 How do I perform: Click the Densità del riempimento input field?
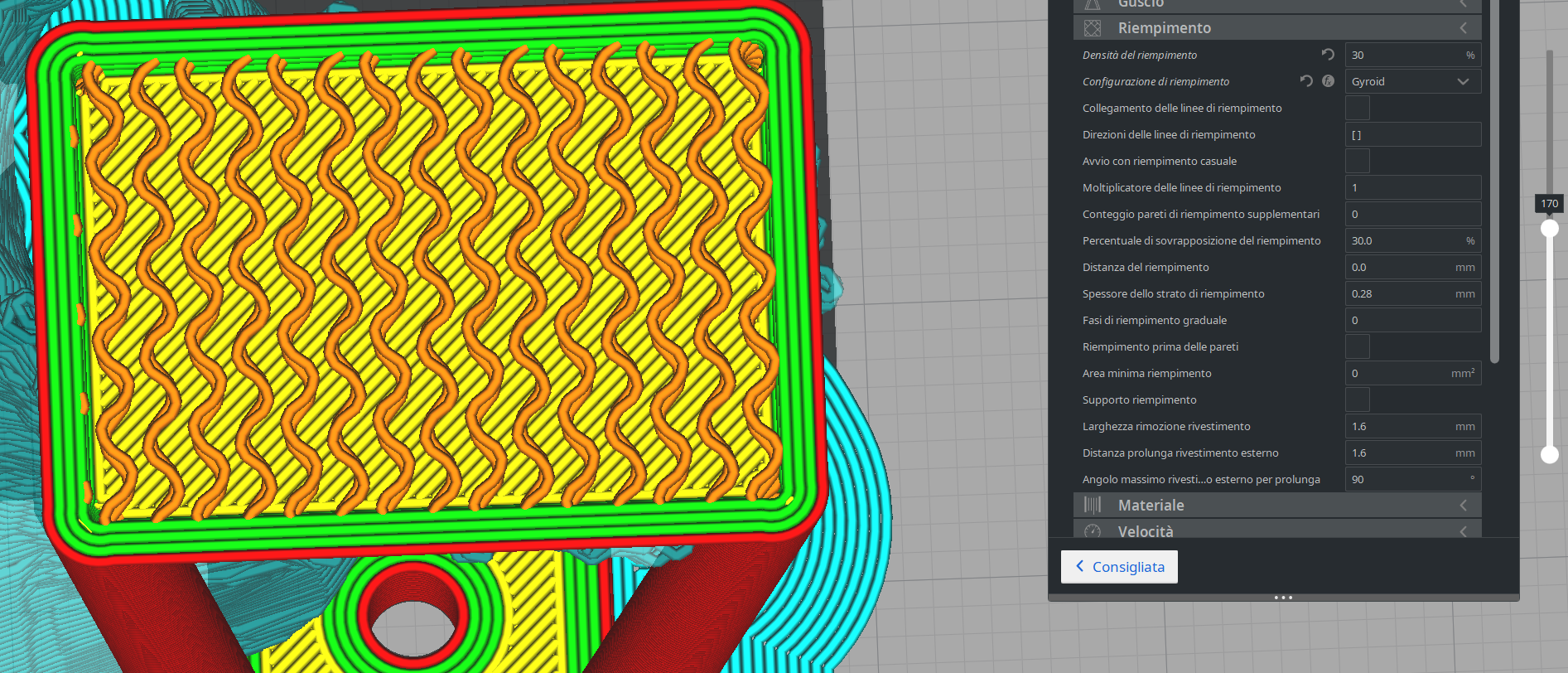1413,55
